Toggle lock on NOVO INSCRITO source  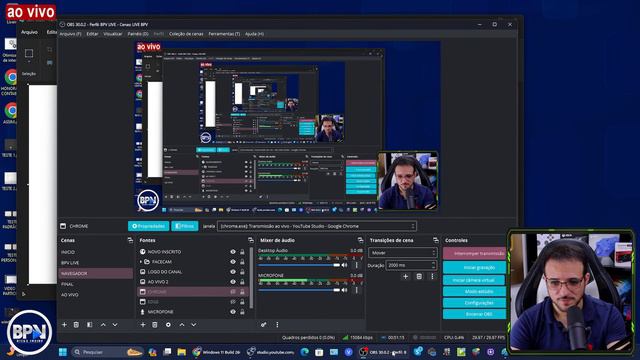tap(242, 252)
